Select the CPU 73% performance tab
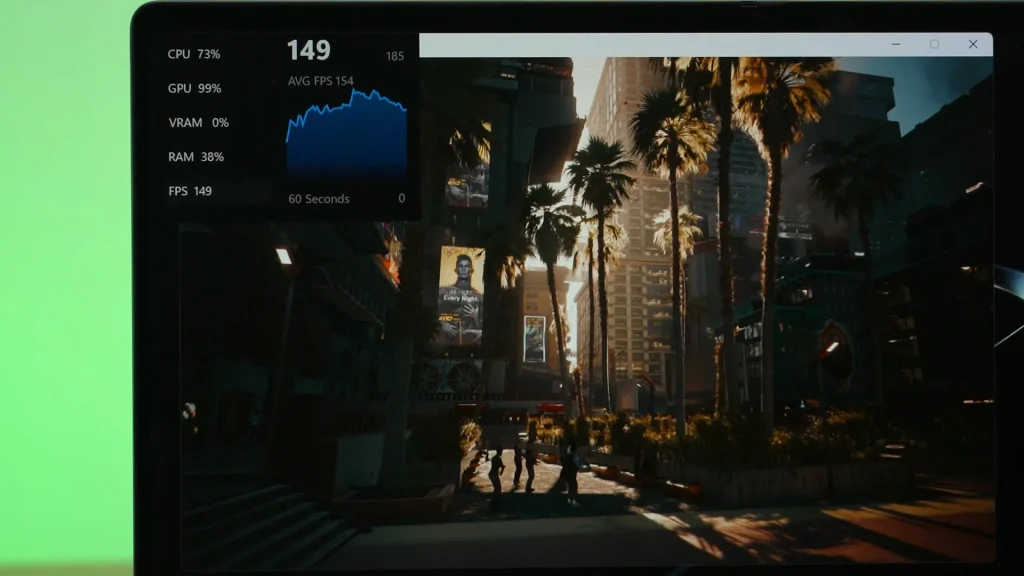The image size is (1024, 576). click(x=194, y=54)
